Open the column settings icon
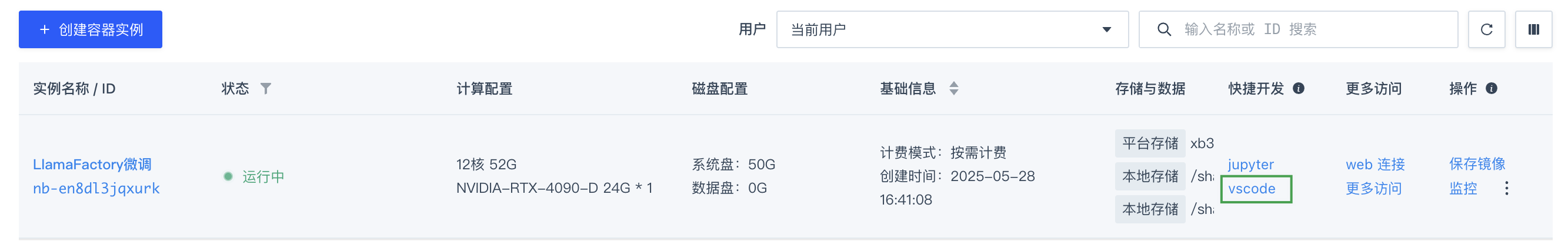1568x241 pixels. pos(1533,29)
